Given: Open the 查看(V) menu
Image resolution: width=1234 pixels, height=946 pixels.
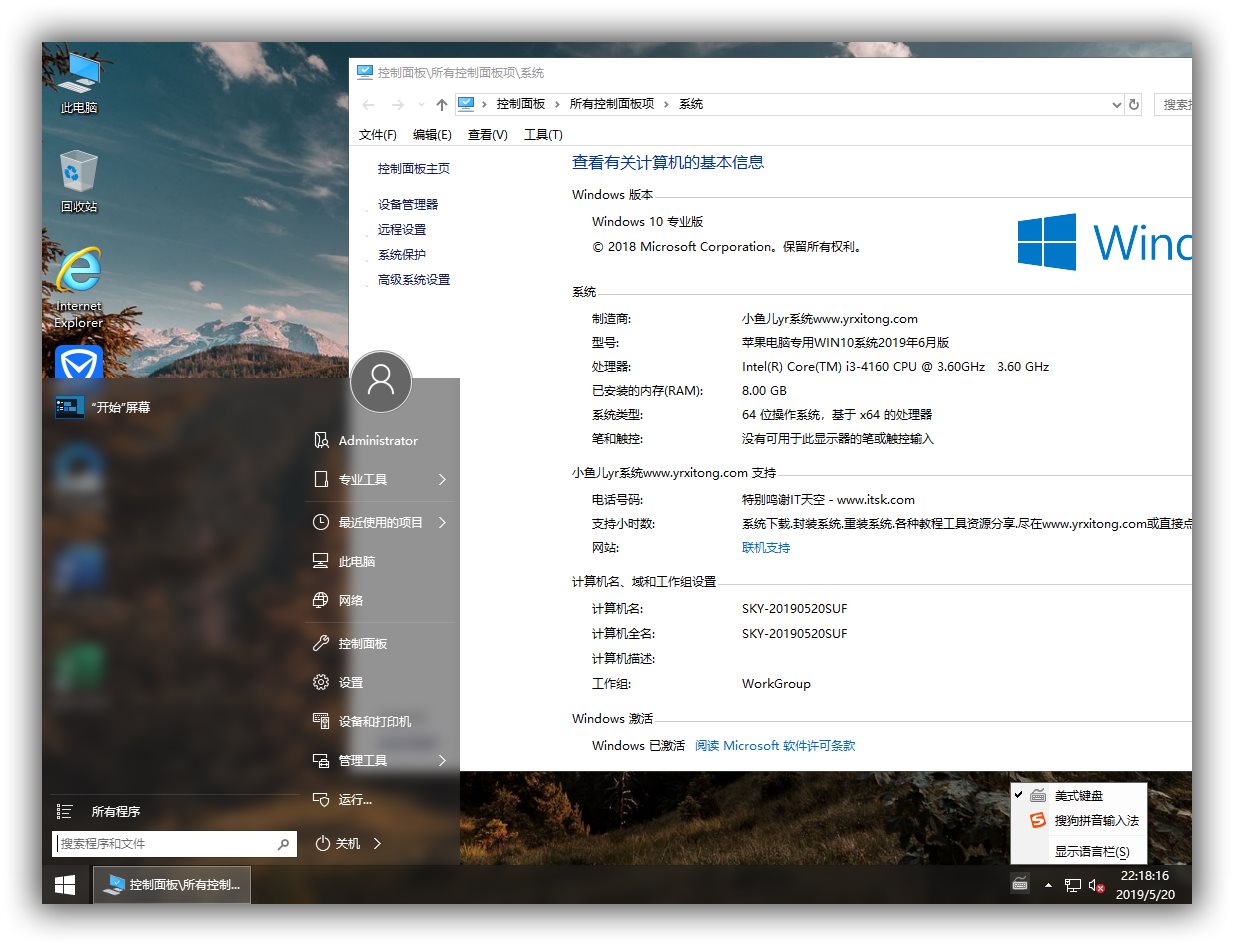Looking at the screenshot, I should tap(488, 135).
